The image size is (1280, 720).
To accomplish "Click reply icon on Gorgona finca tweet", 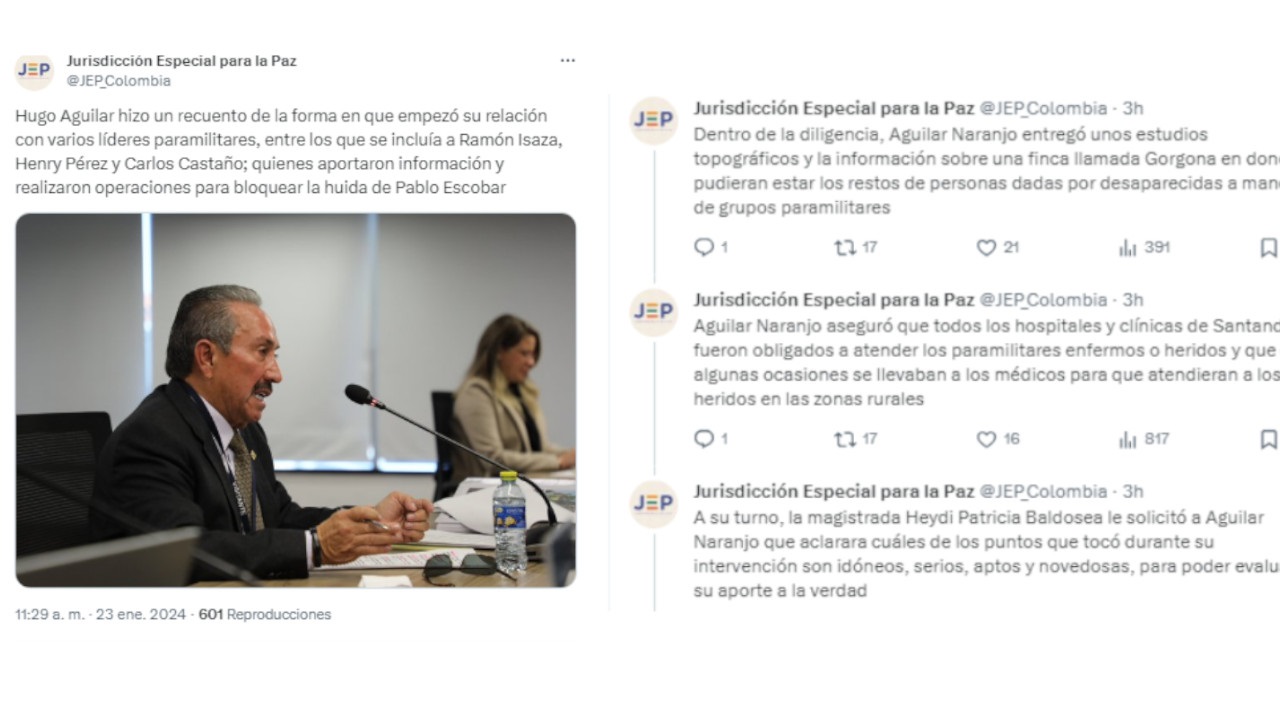I will 704,247.
